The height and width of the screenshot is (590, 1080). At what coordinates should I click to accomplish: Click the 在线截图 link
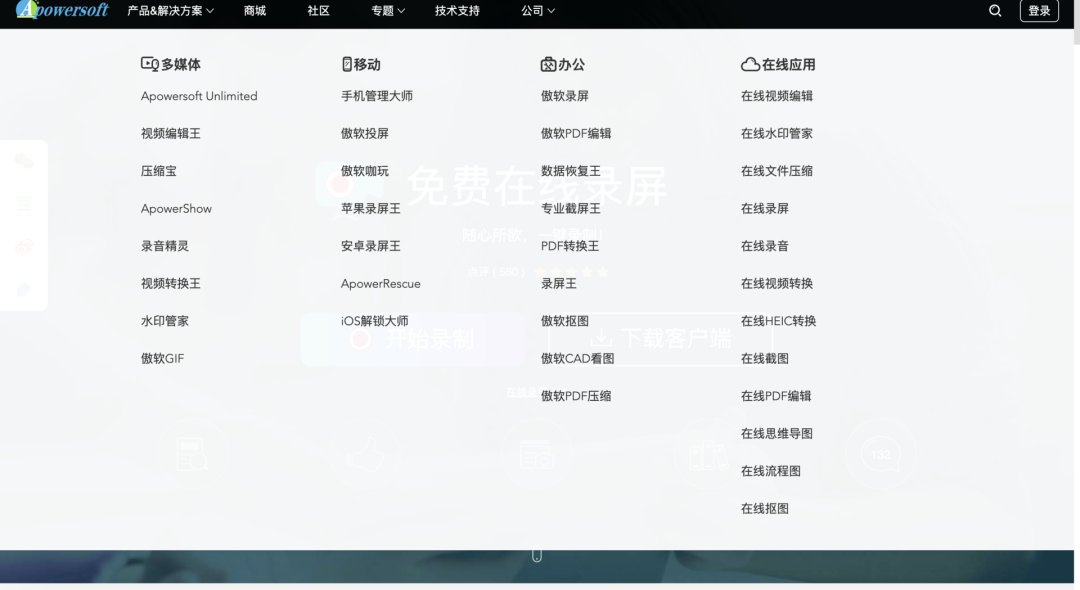(765, 358)
